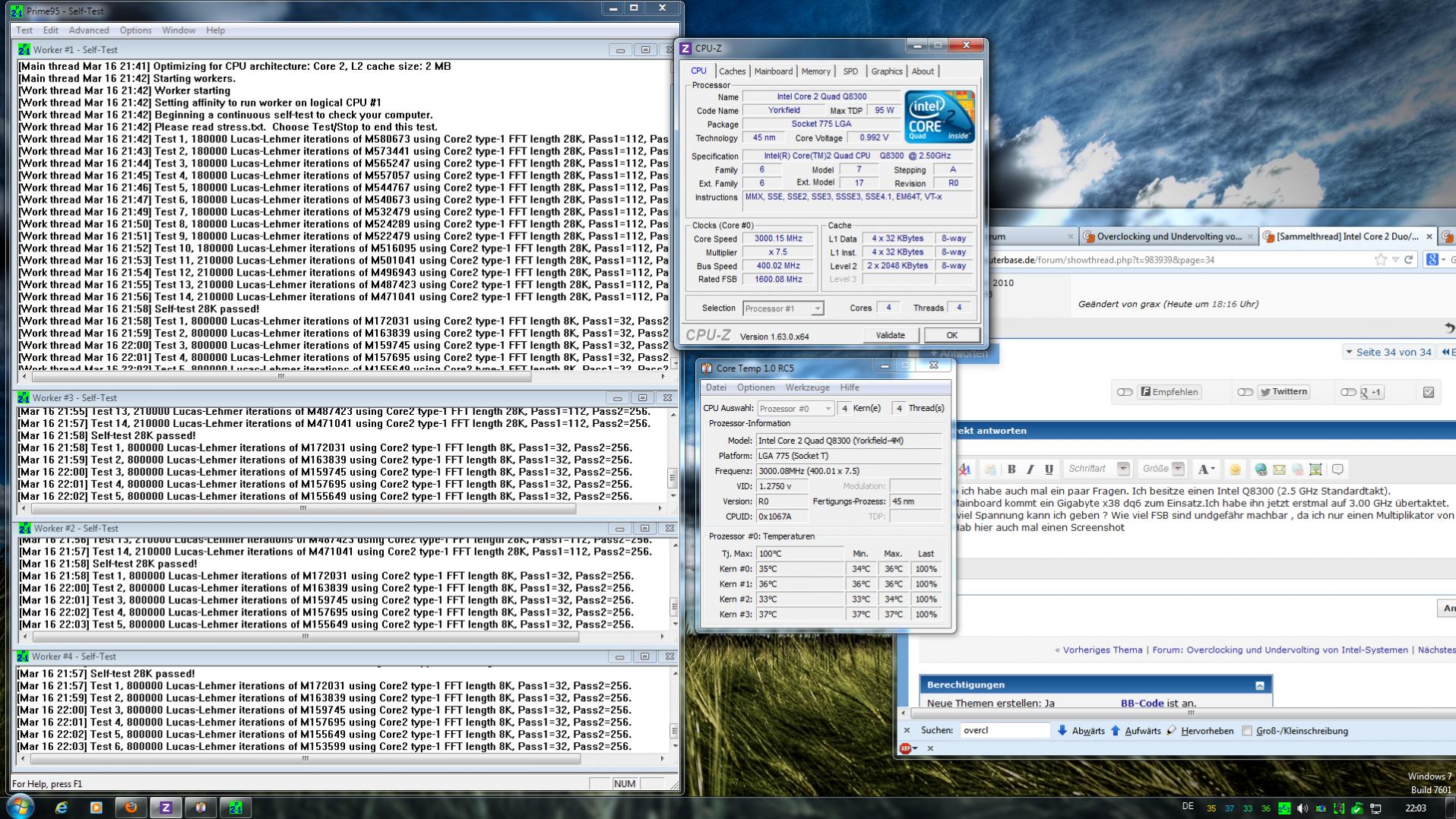1456x819 pixels.
Task: Expand the Seite 34 von 34 page menu
Action: click(x=1388, y=352)
